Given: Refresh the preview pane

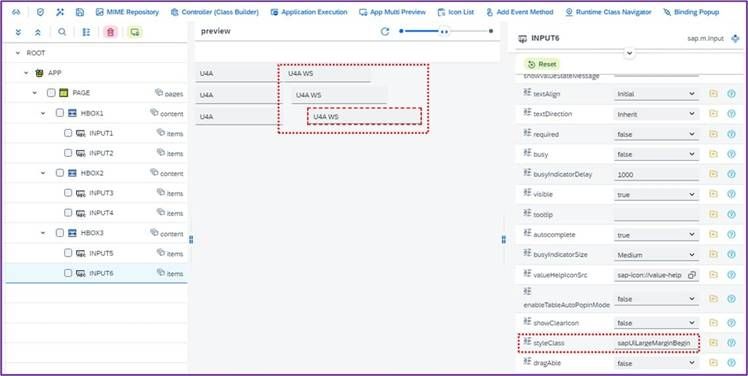Looking at the screenshot, I should (385, 31).
